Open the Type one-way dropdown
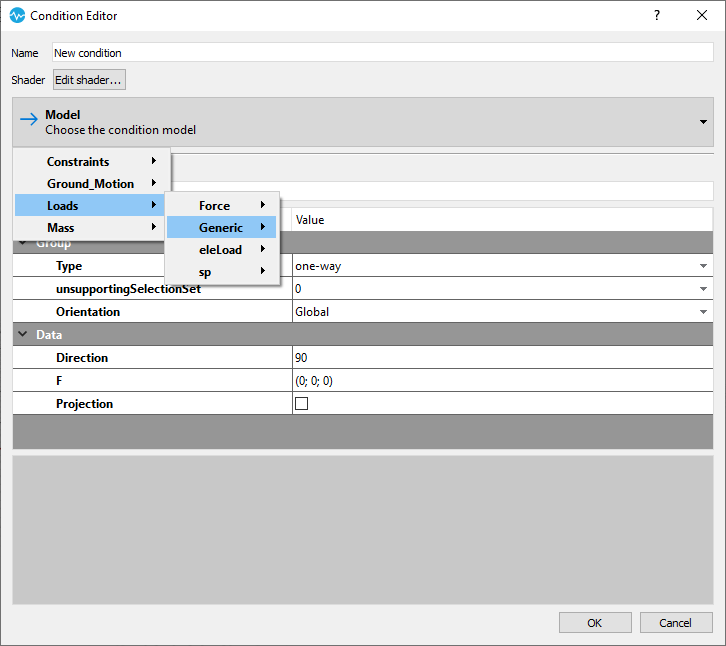726x646 pixels. coord(703,266)
